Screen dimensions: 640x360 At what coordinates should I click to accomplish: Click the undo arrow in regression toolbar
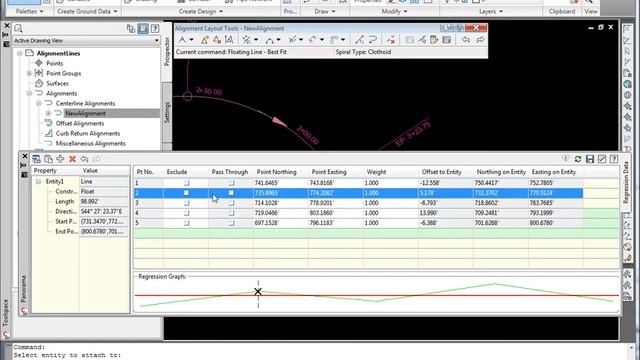(84, 159)
